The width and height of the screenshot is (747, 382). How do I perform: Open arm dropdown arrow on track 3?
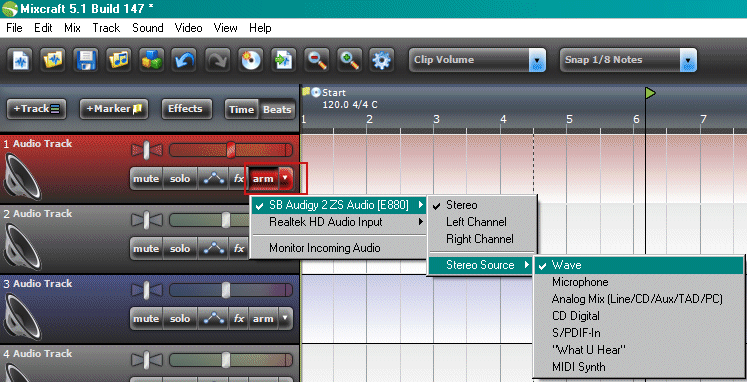285,319
